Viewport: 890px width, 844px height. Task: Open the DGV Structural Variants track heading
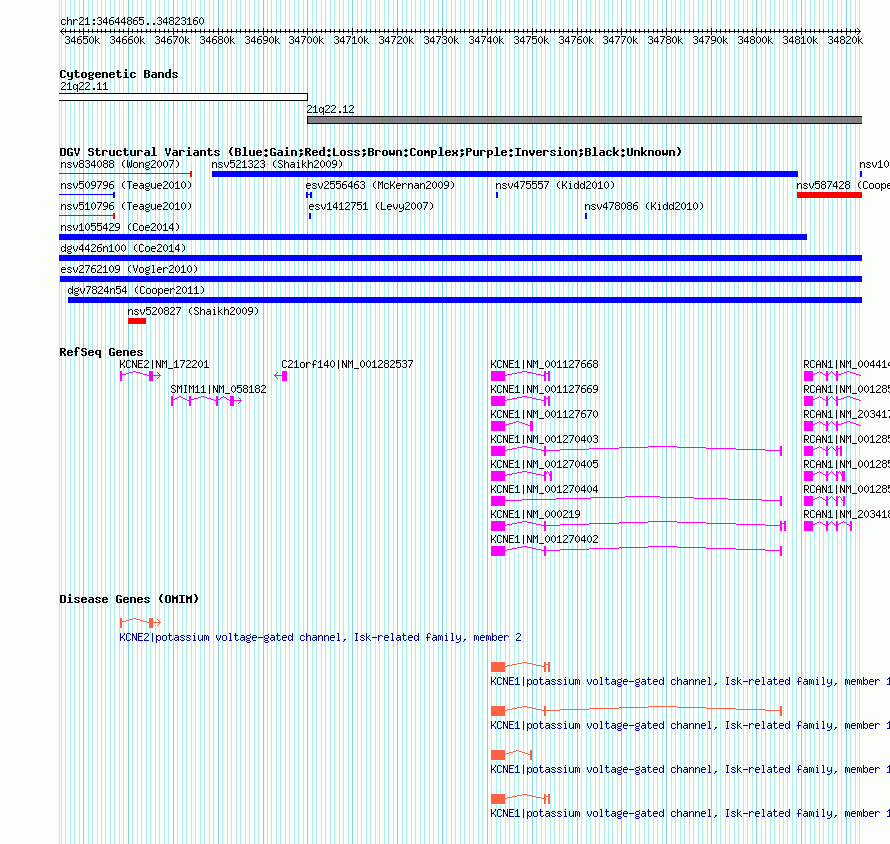pyautogui.click(x=370, y=153)
